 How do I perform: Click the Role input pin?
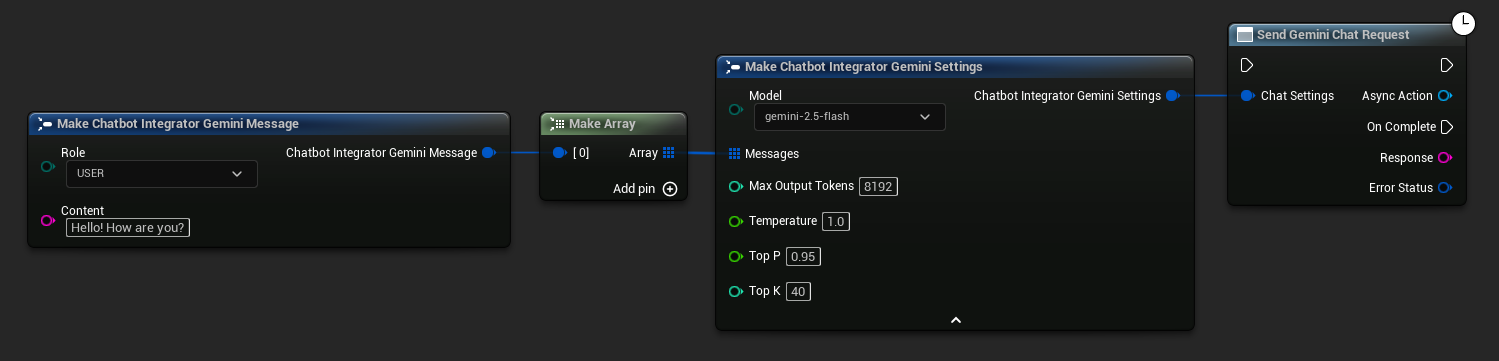click(47, 166)
